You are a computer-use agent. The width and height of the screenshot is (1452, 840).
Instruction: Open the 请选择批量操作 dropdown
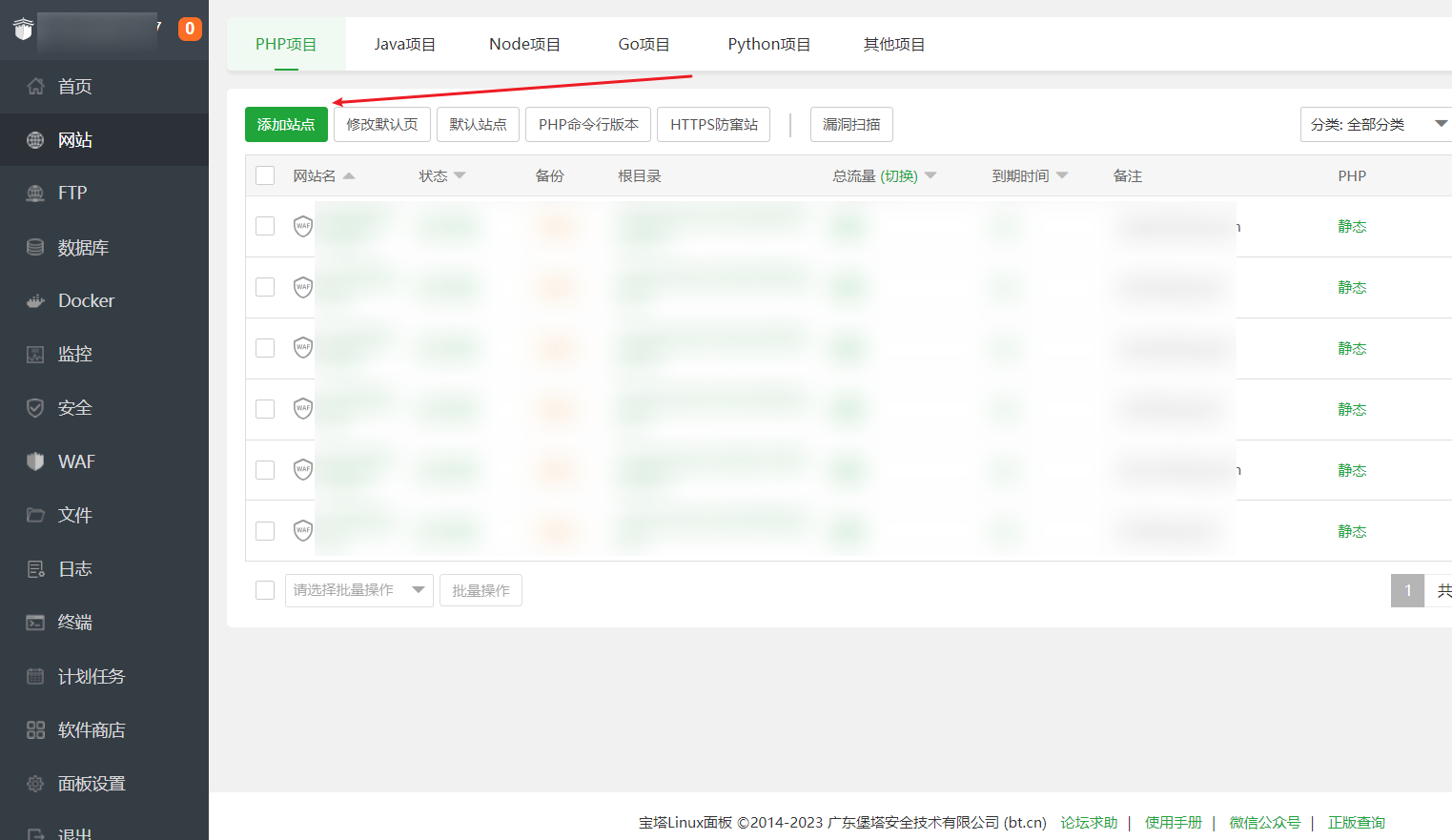click(359, 590)
